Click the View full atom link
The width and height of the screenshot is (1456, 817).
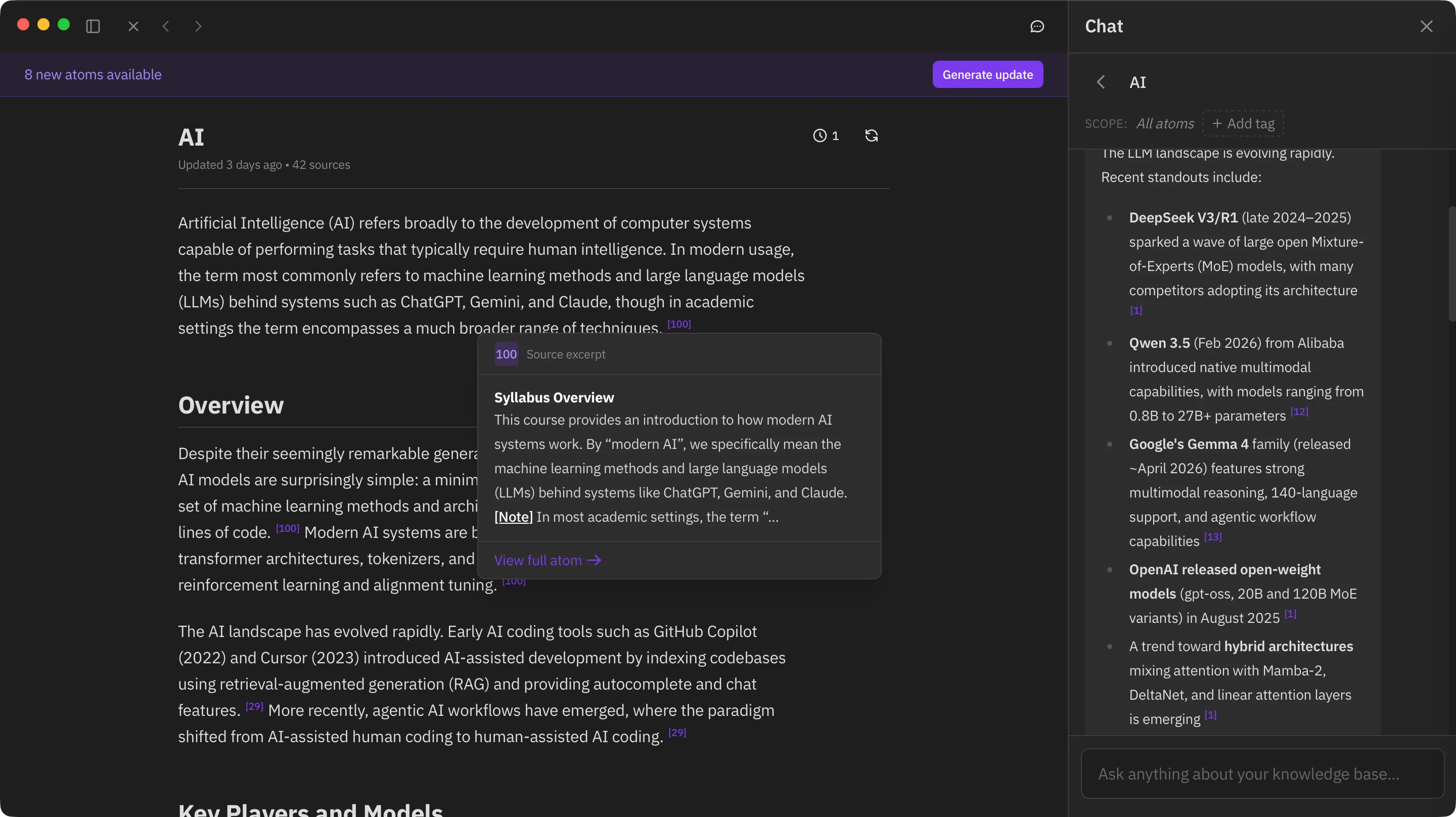point(547,560)
